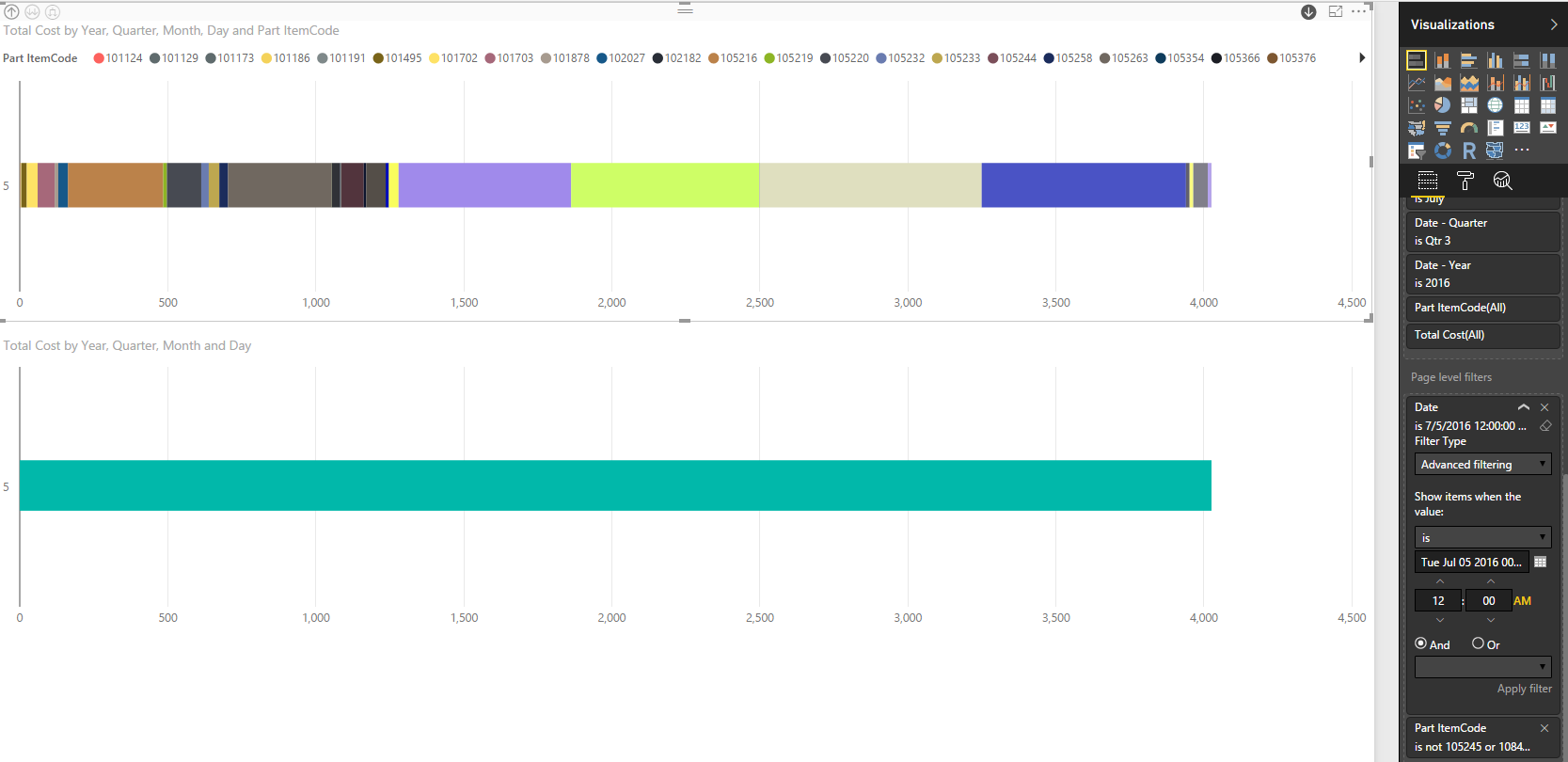Decrease the minutes value
Screen dimensions: 1568x762
[x=1490, y=620]
